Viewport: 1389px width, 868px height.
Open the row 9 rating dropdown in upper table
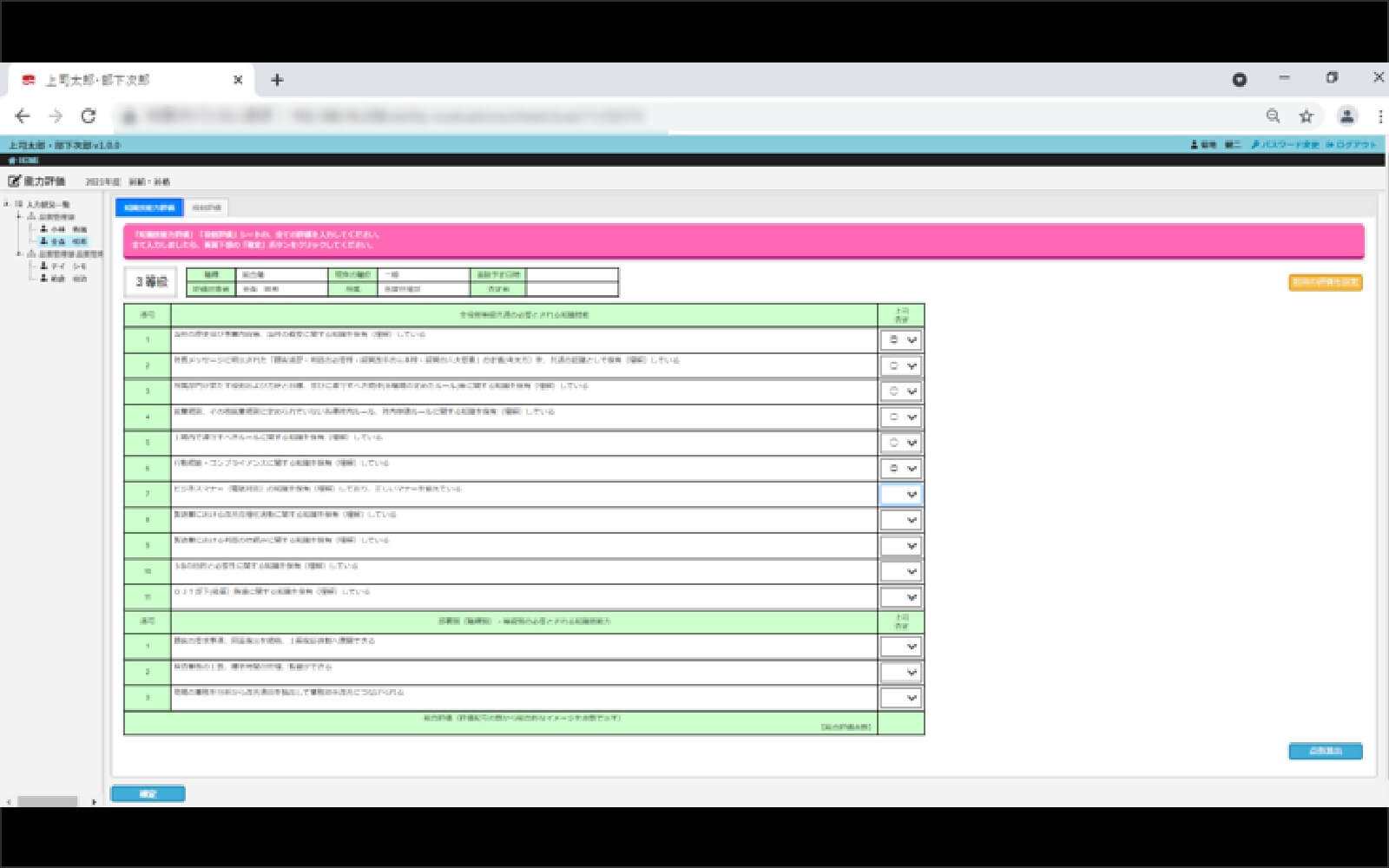tap(901, 546)
